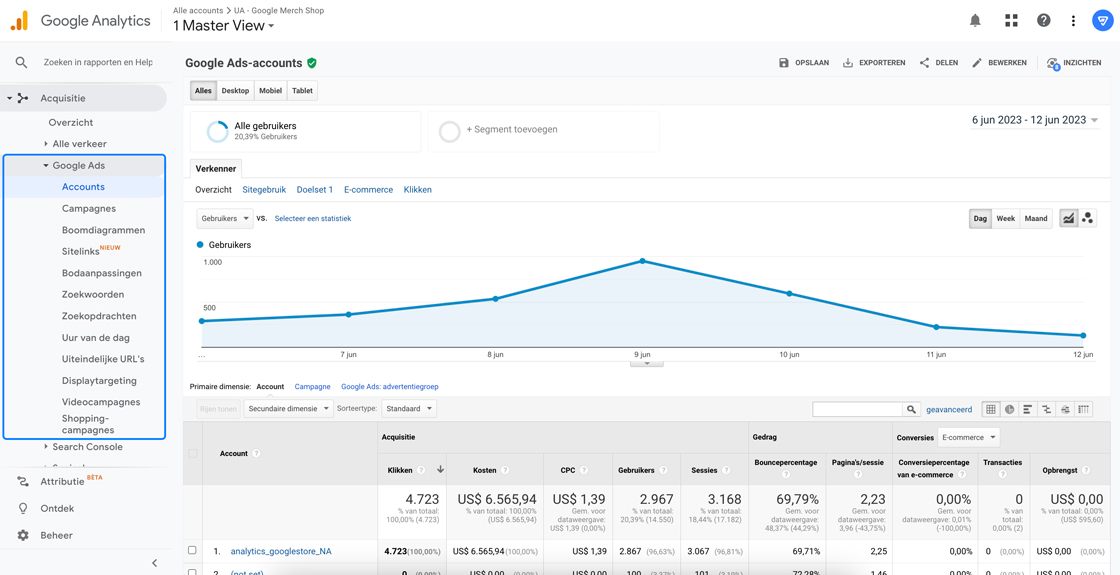Switch device filter to Mobiel
The image size is (1120, 575).
(270, 91)
